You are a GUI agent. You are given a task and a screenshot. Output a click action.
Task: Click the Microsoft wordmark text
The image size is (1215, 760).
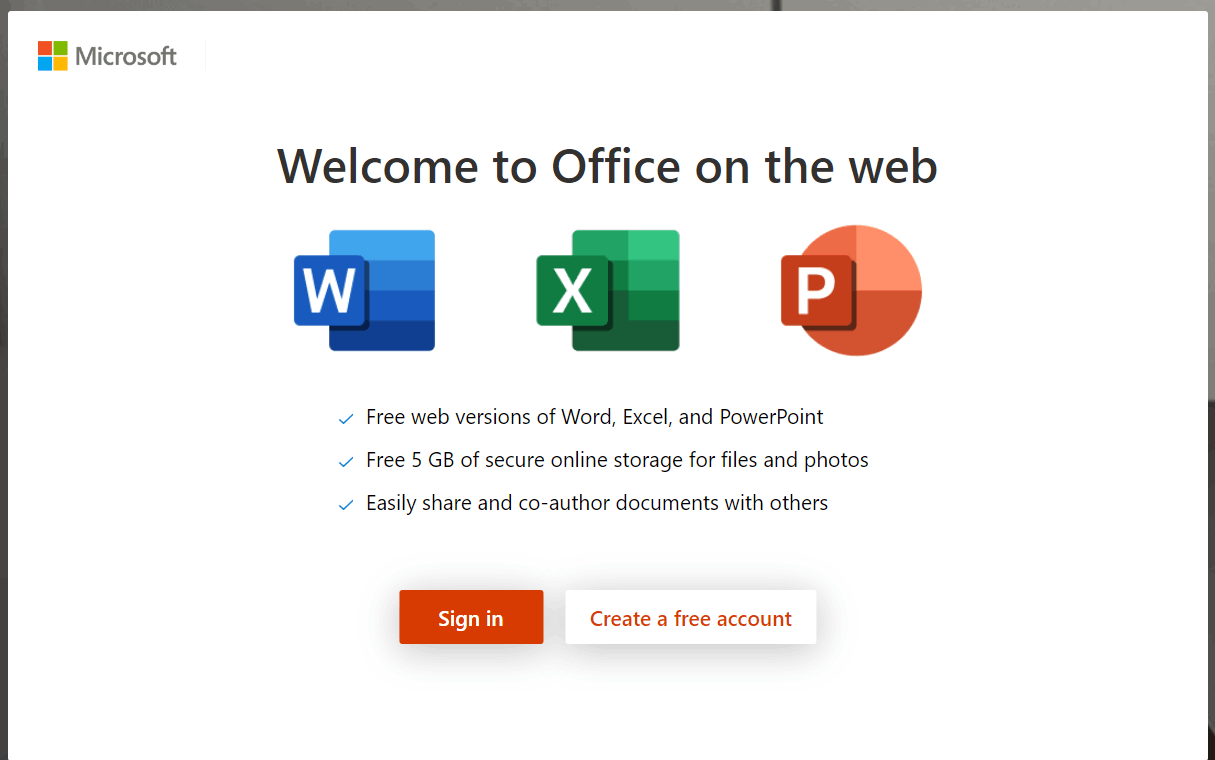pos(126,56)
